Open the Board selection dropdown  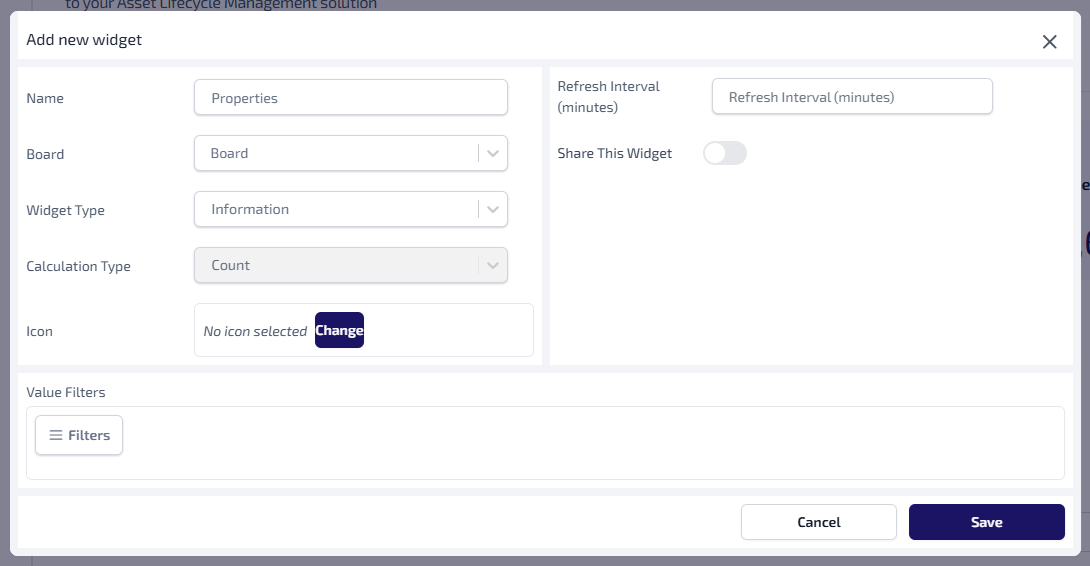335,154
